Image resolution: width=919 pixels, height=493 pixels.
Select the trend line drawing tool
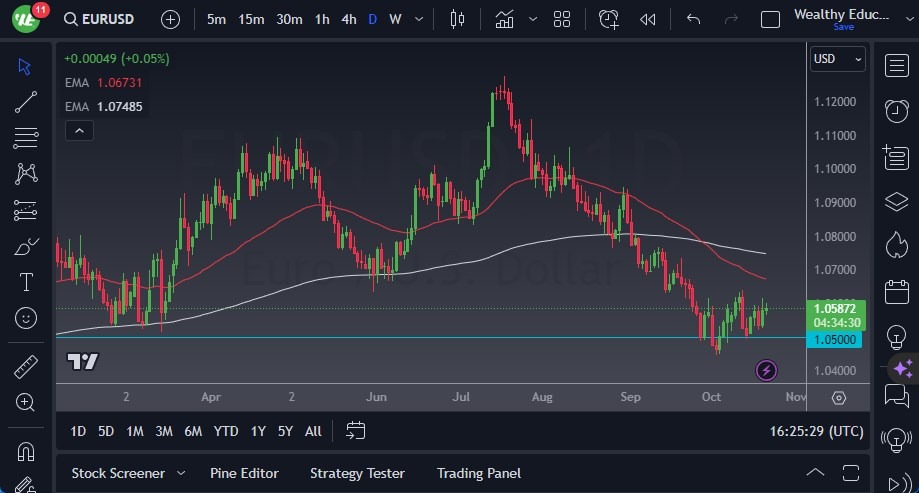click(x=26, y=101)
